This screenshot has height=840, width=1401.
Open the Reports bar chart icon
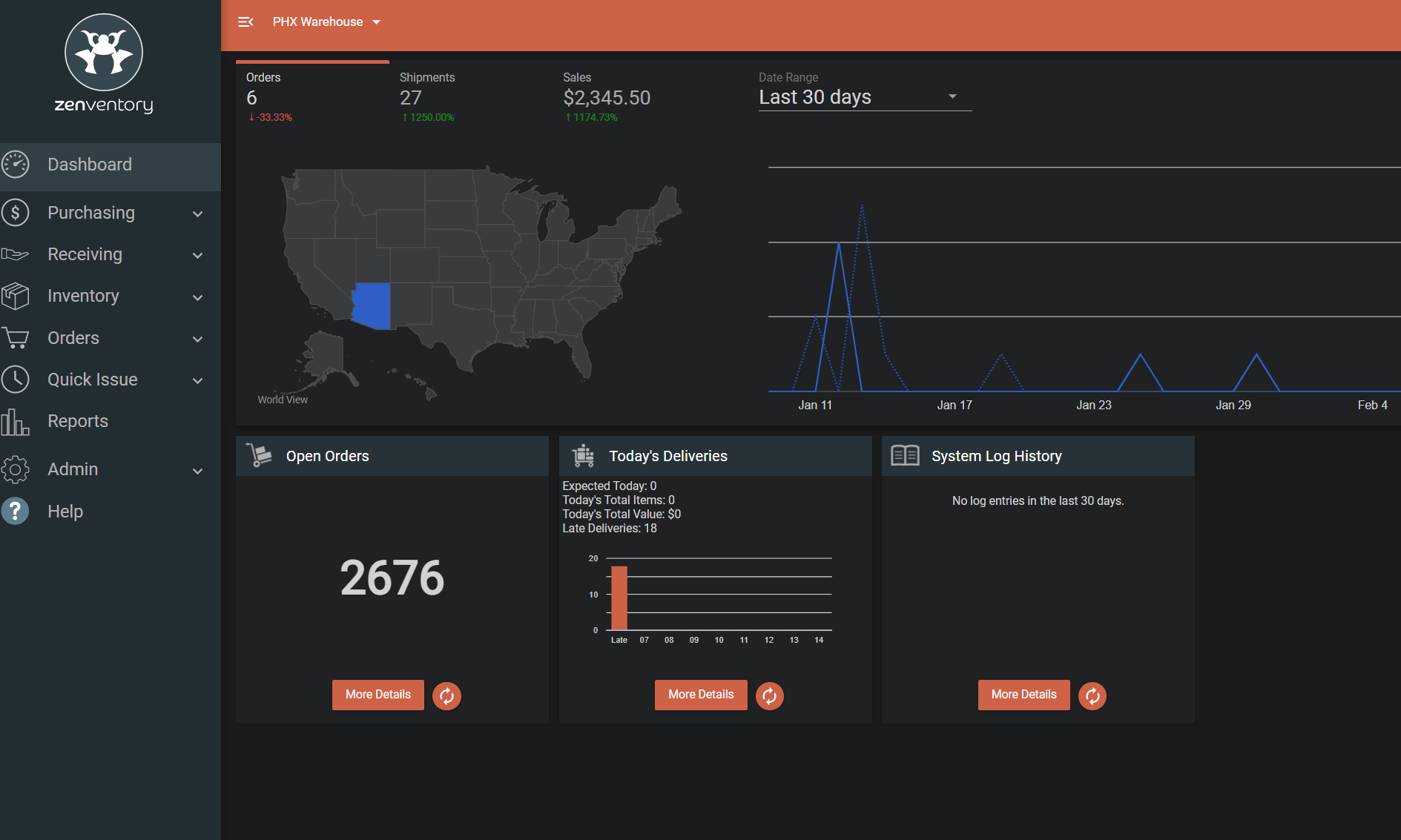(16, 421)
